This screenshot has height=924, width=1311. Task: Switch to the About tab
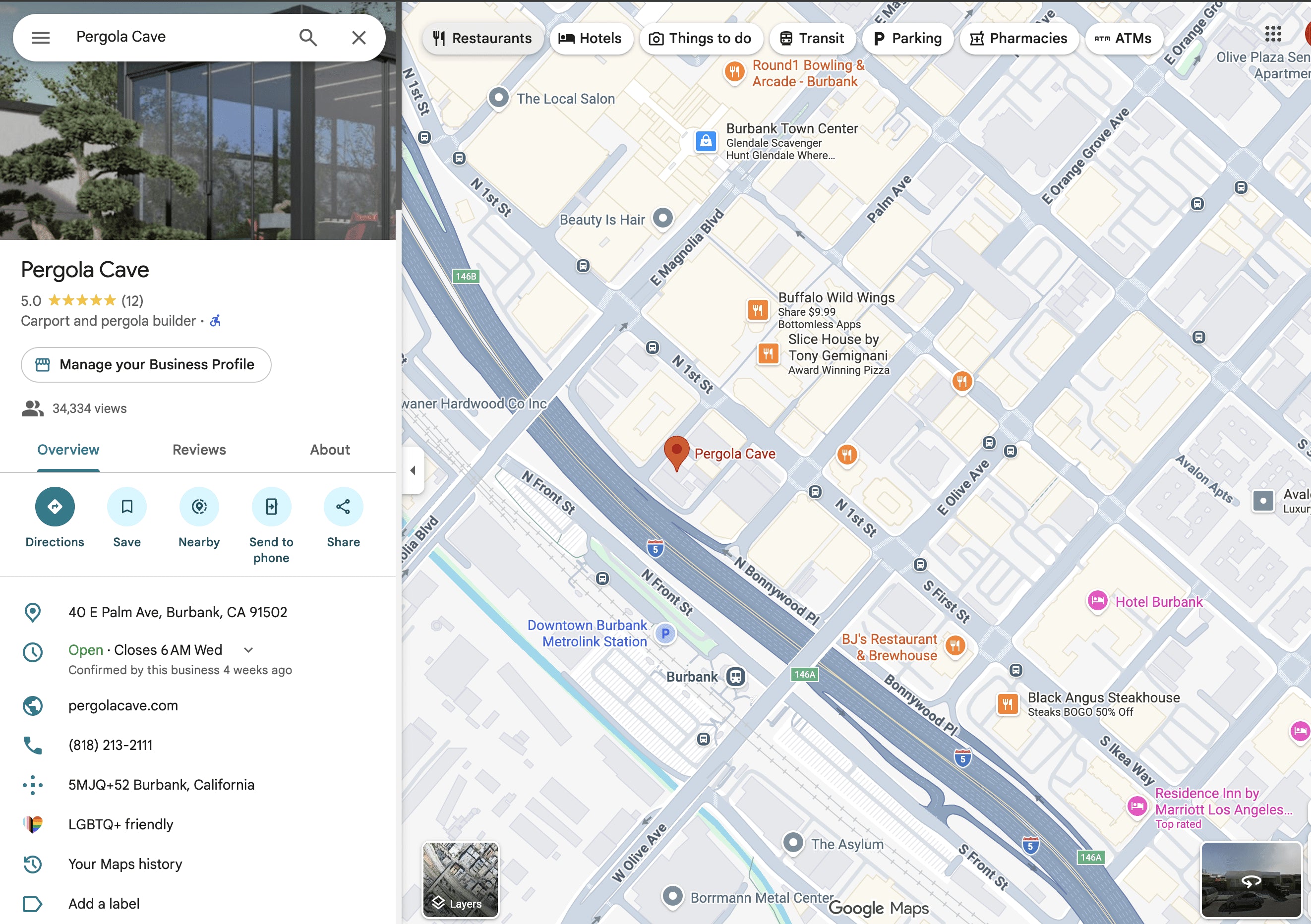click(329, 450)
